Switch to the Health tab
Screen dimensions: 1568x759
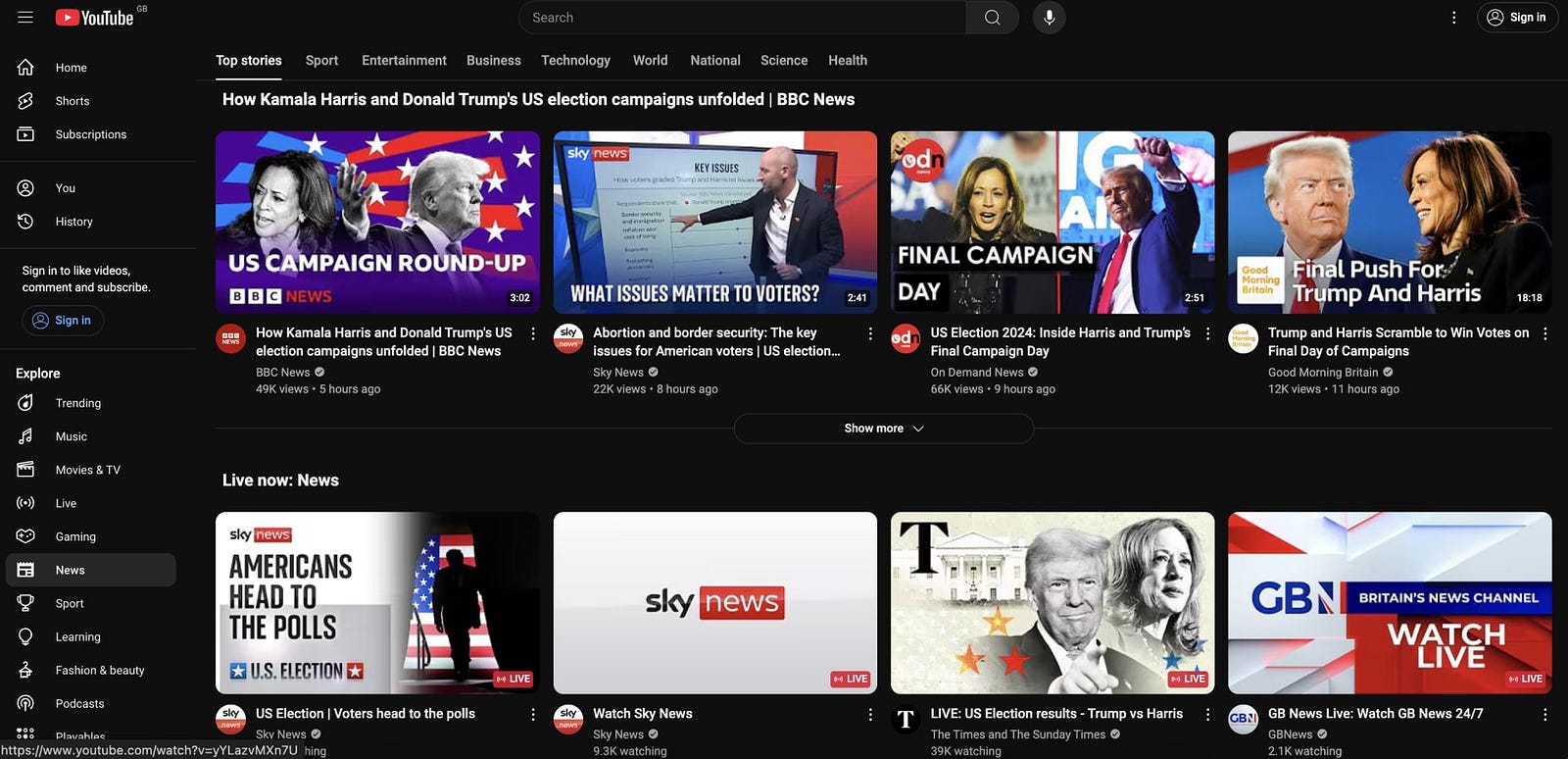point(848,61)
